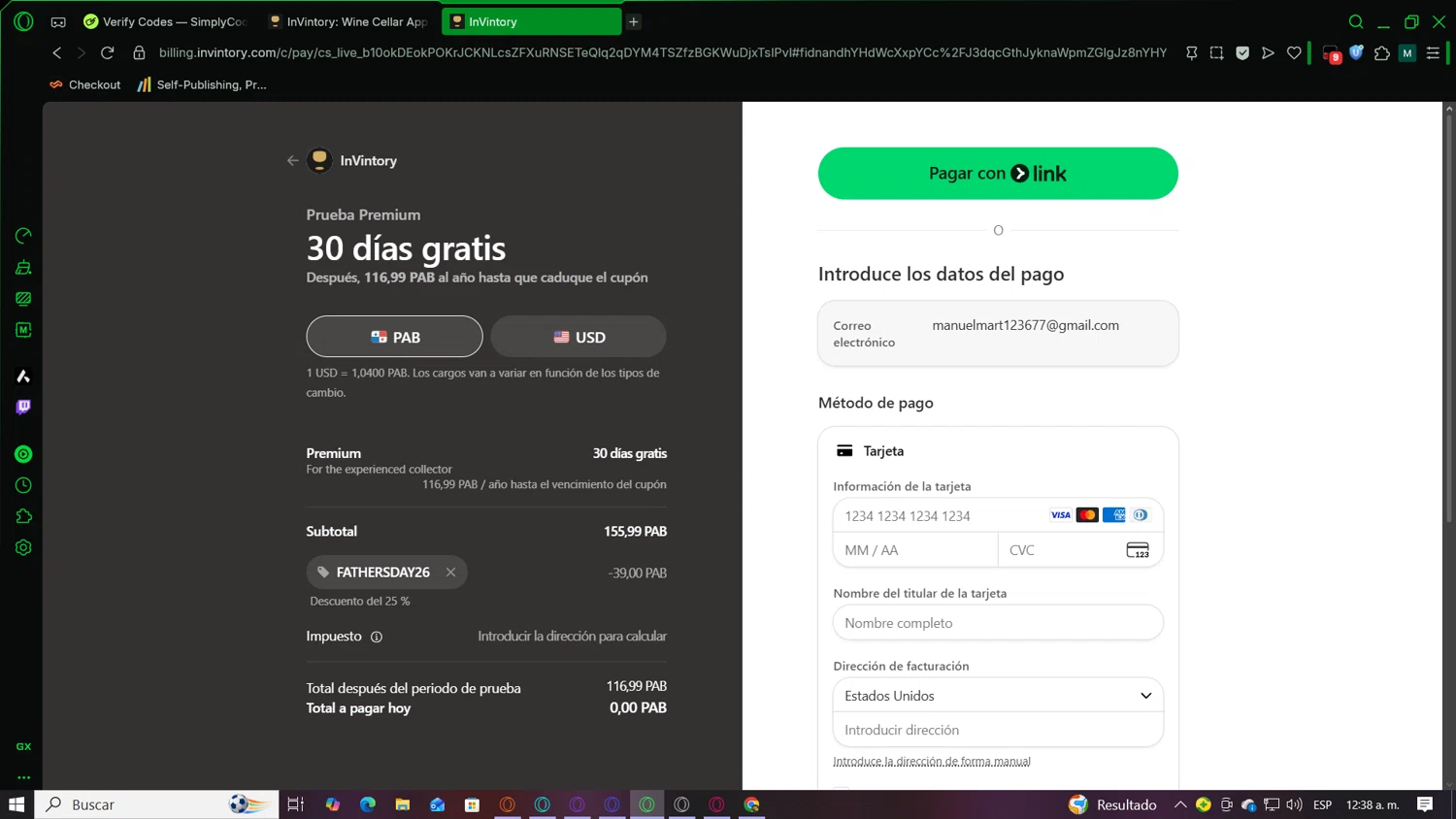View site security info via lock icon
Viewport: 1456px width, 819px height.
point(139,53)
